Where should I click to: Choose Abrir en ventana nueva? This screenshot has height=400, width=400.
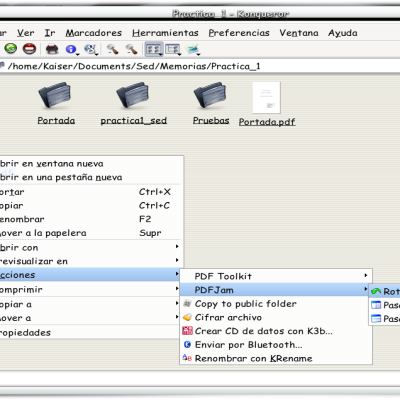(91, 164)
